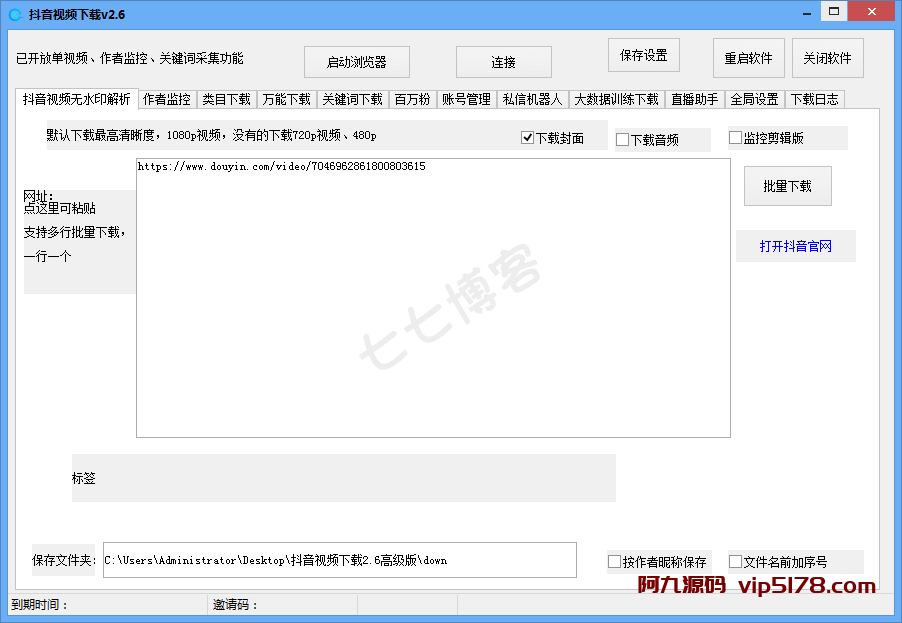This screenshot has width=902, height=623.
Task: Click the 连接 button
Action: point(503,62)
